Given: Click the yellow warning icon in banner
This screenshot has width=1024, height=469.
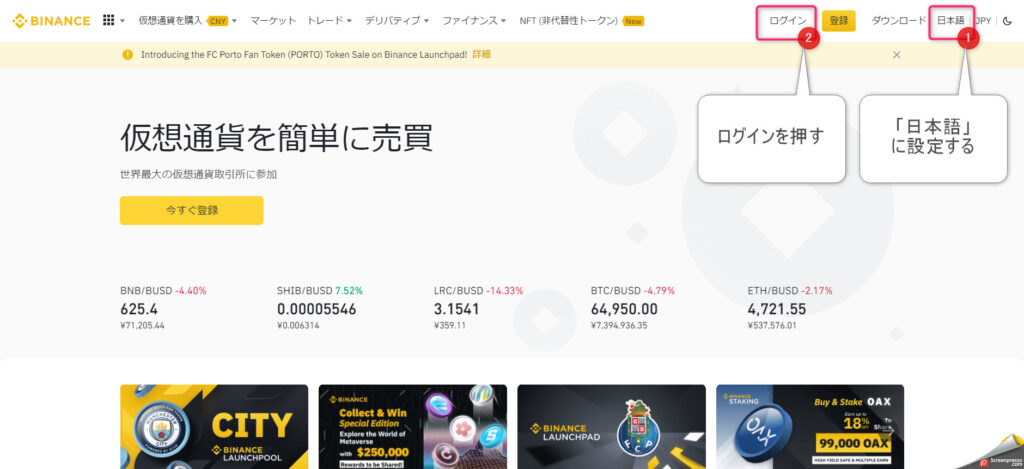Looking at the screenshot, I should [x=127, y=55].
